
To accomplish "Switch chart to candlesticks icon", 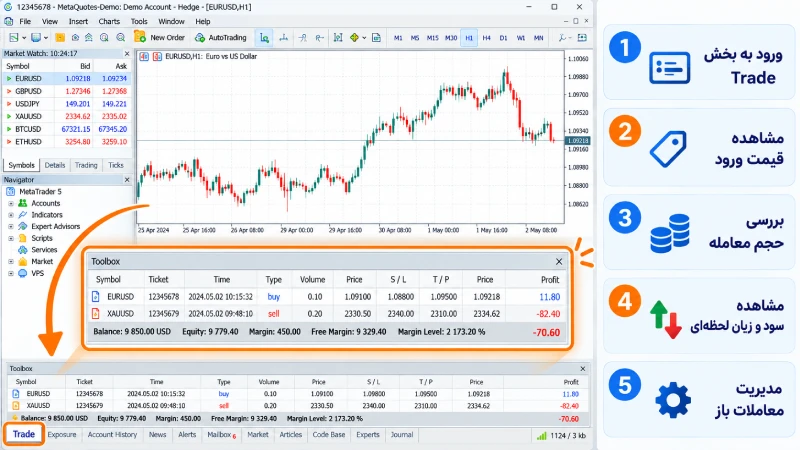I will click(284, 38).
